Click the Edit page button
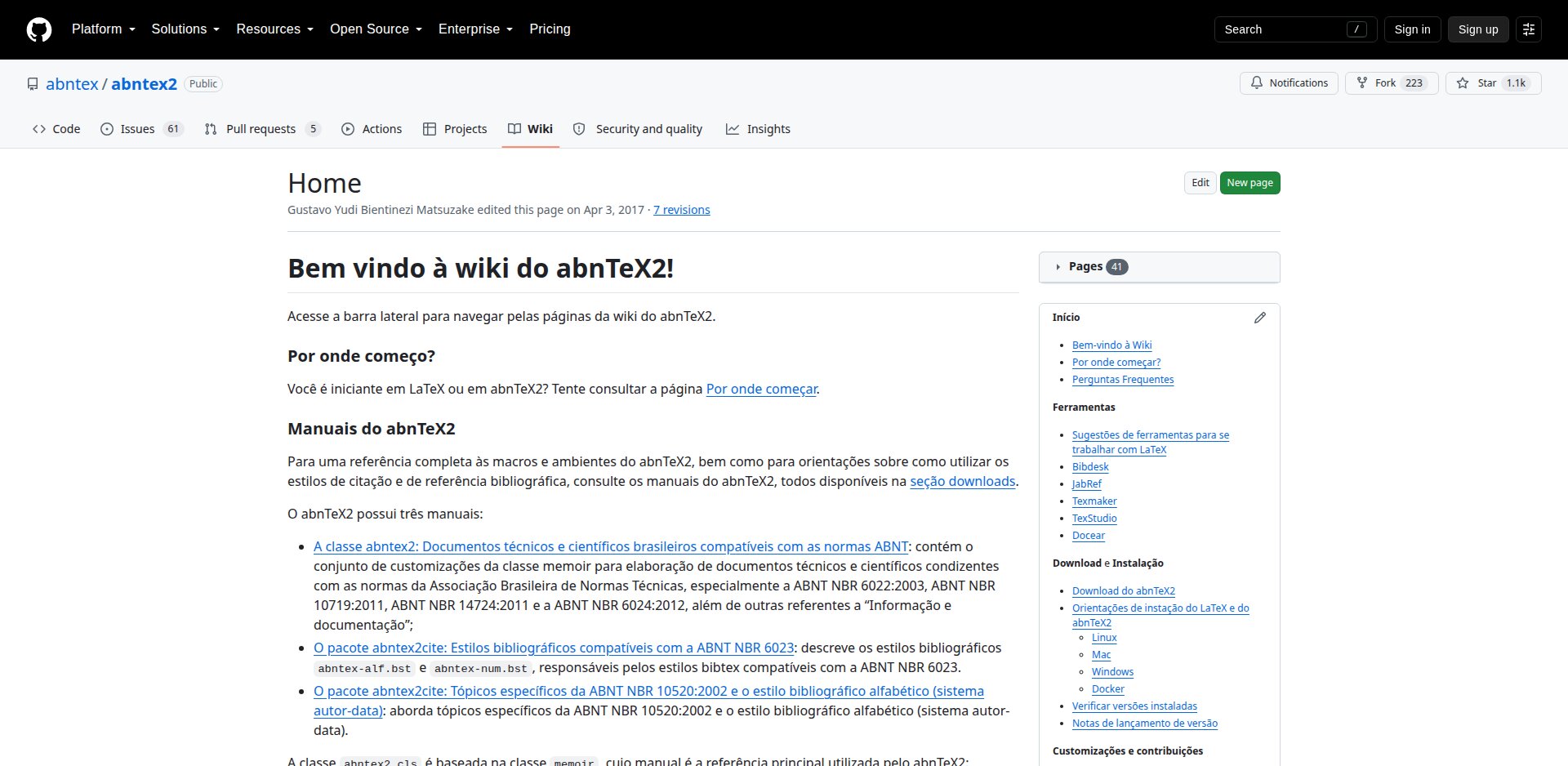The height and width of the screenshot is (766, 1568). point(1200,183)
